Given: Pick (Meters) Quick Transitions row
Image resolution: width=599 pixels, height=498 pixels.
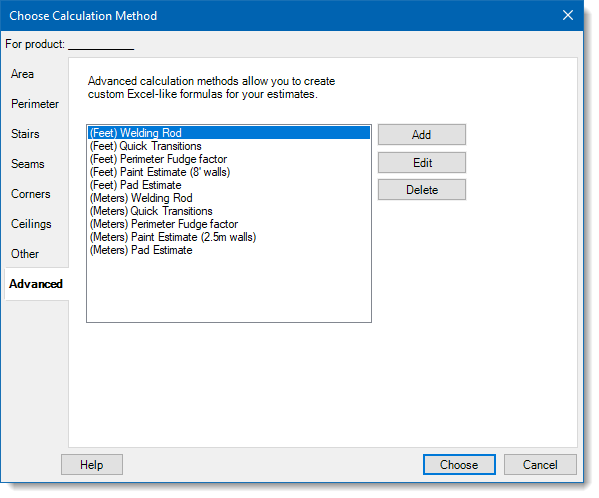Looking at the screenshot, I should [229, 211].
